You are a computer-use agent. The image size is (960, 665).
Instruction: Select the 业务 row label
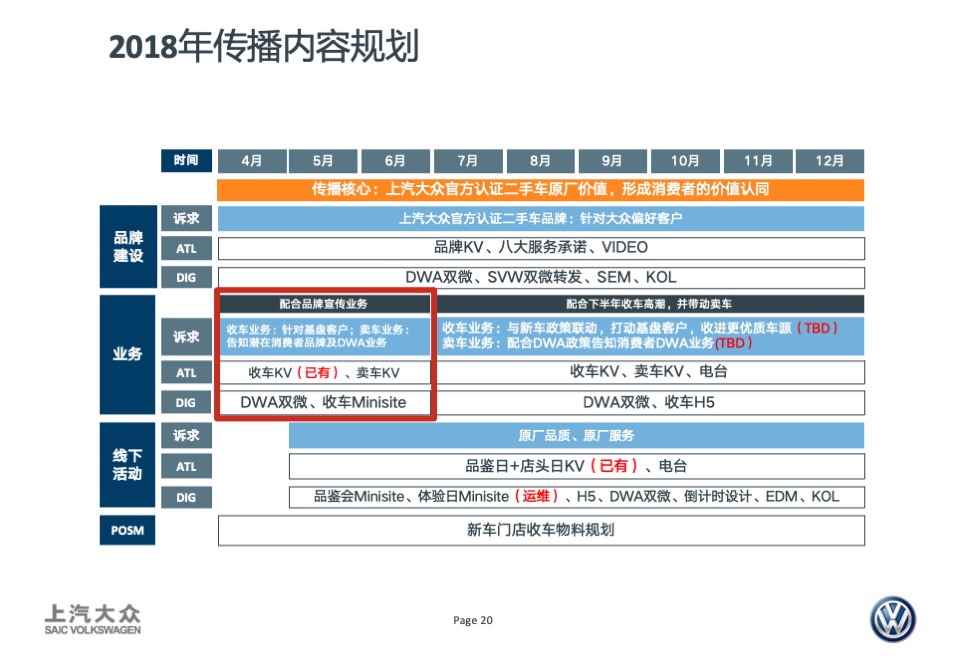point(127,353)
